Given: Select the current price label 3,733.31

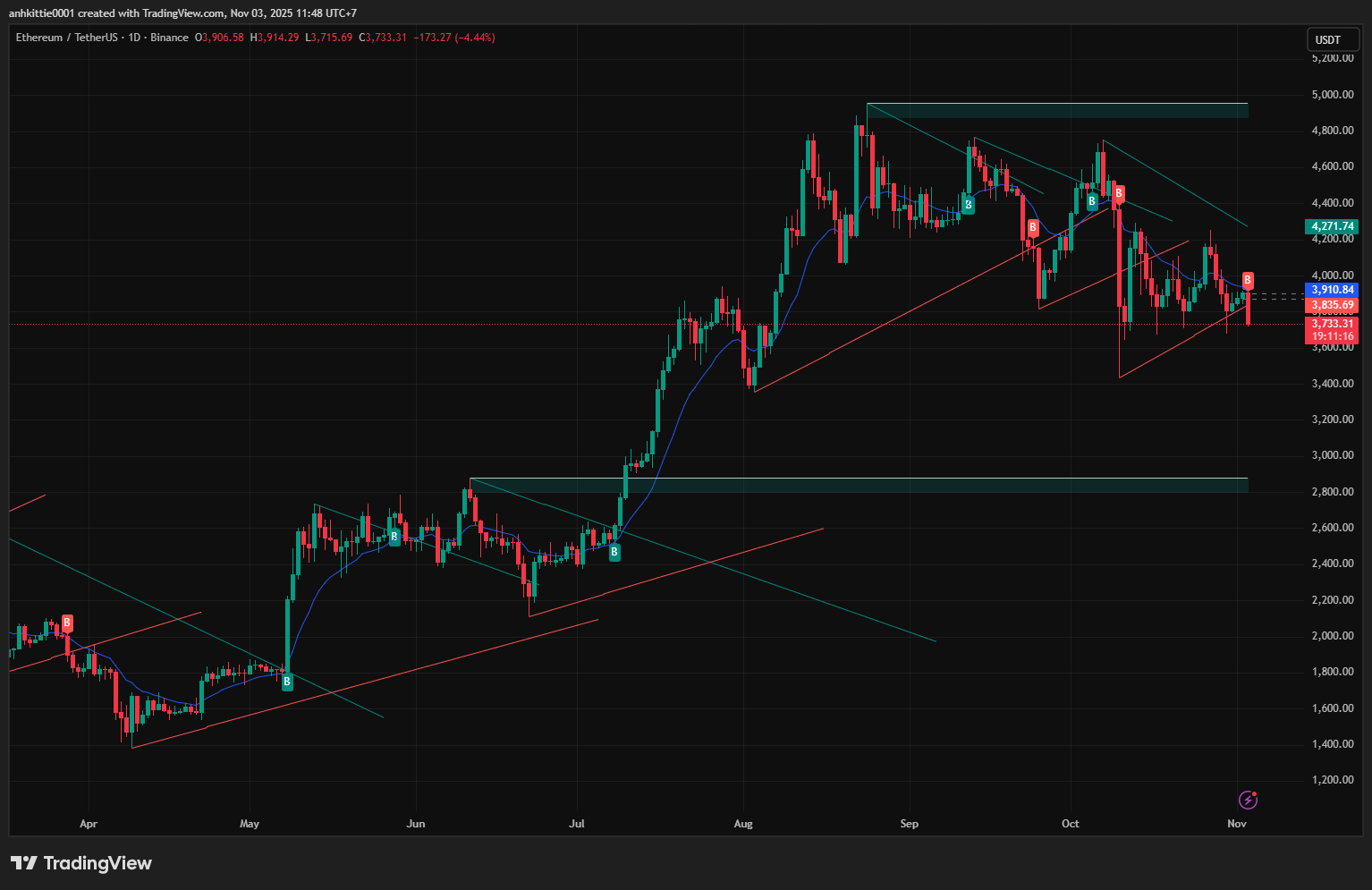Looking at the screenshot, I should click(x=1332, y=324).
